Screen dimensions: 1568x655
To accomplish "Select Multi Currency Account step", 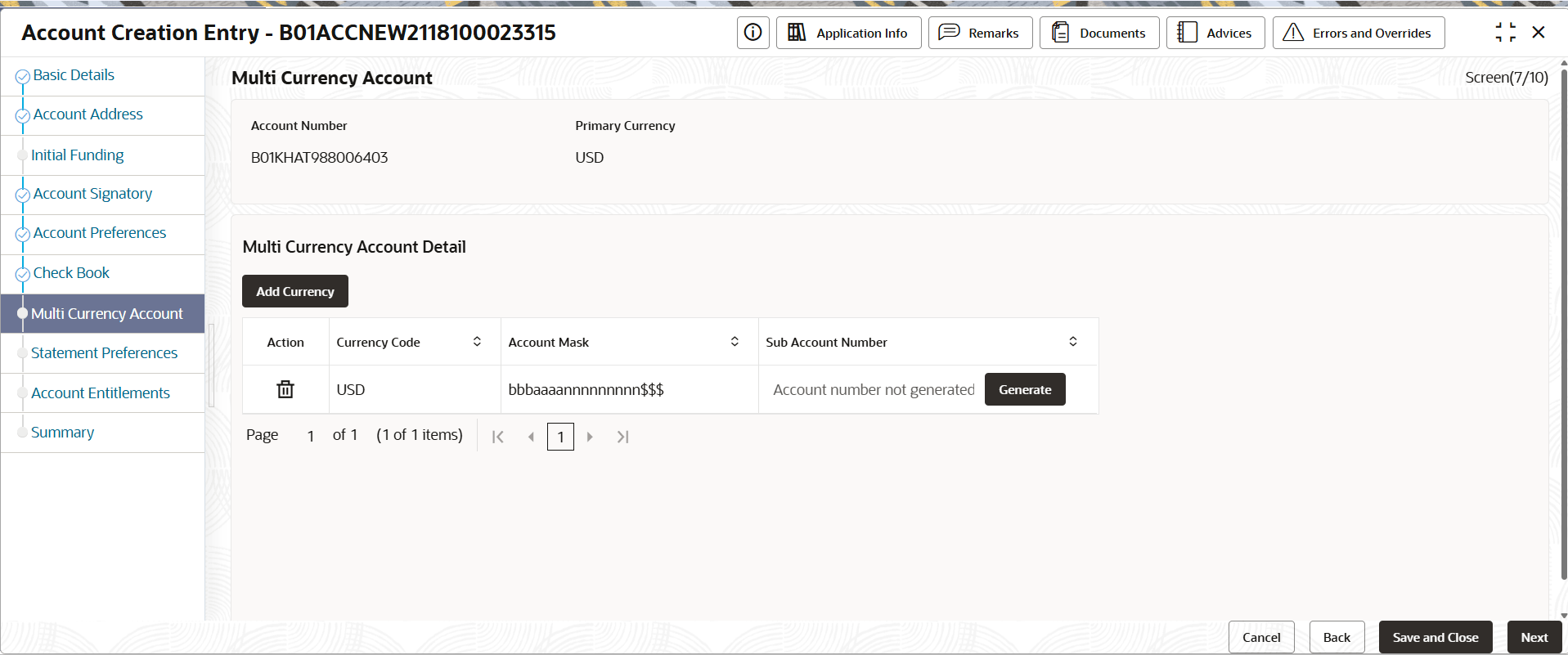I will (103, 314).
